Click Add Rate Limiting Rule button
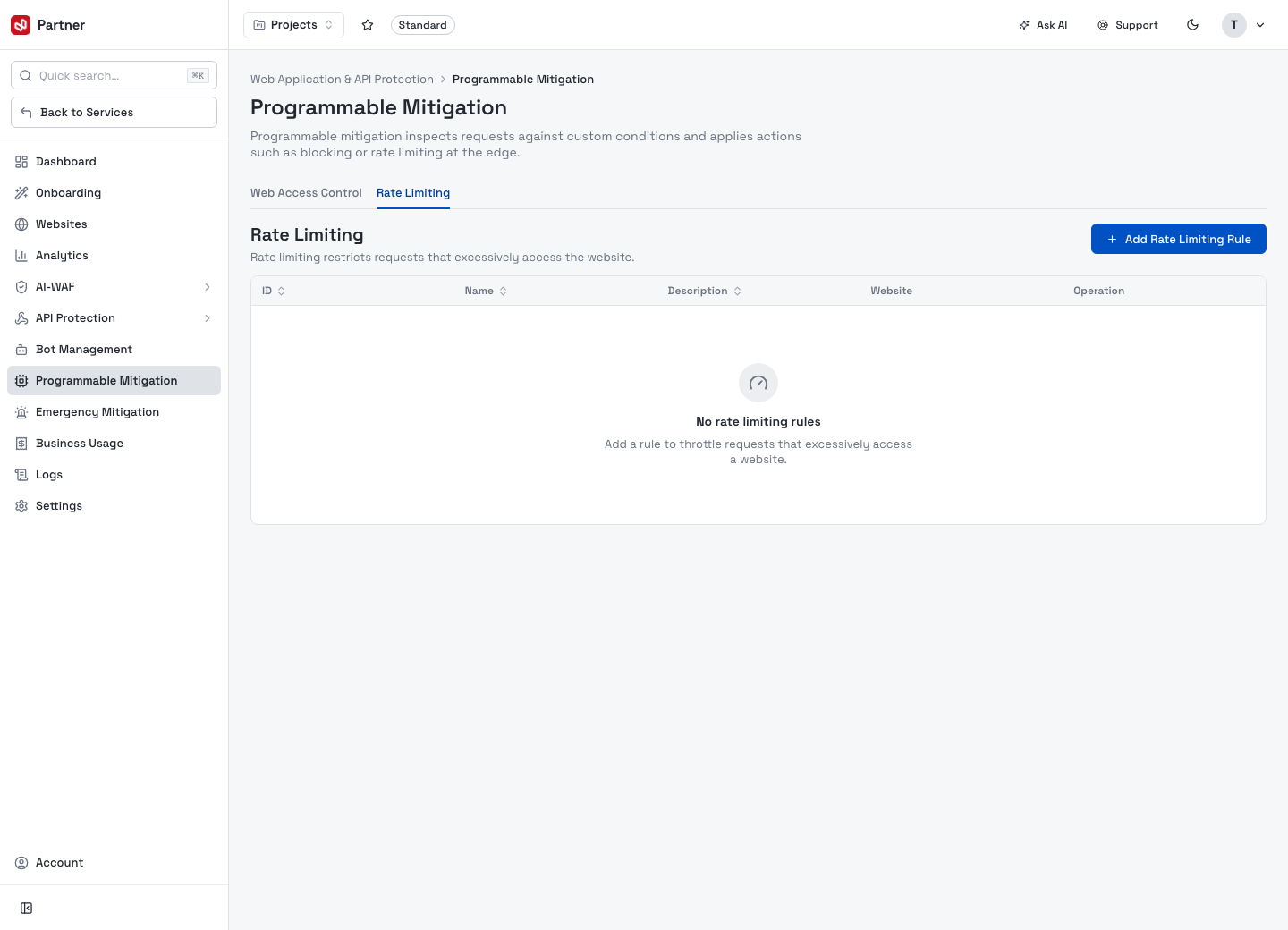The height and width of the screenshot is (930, 1288). tap(1178, 239)
